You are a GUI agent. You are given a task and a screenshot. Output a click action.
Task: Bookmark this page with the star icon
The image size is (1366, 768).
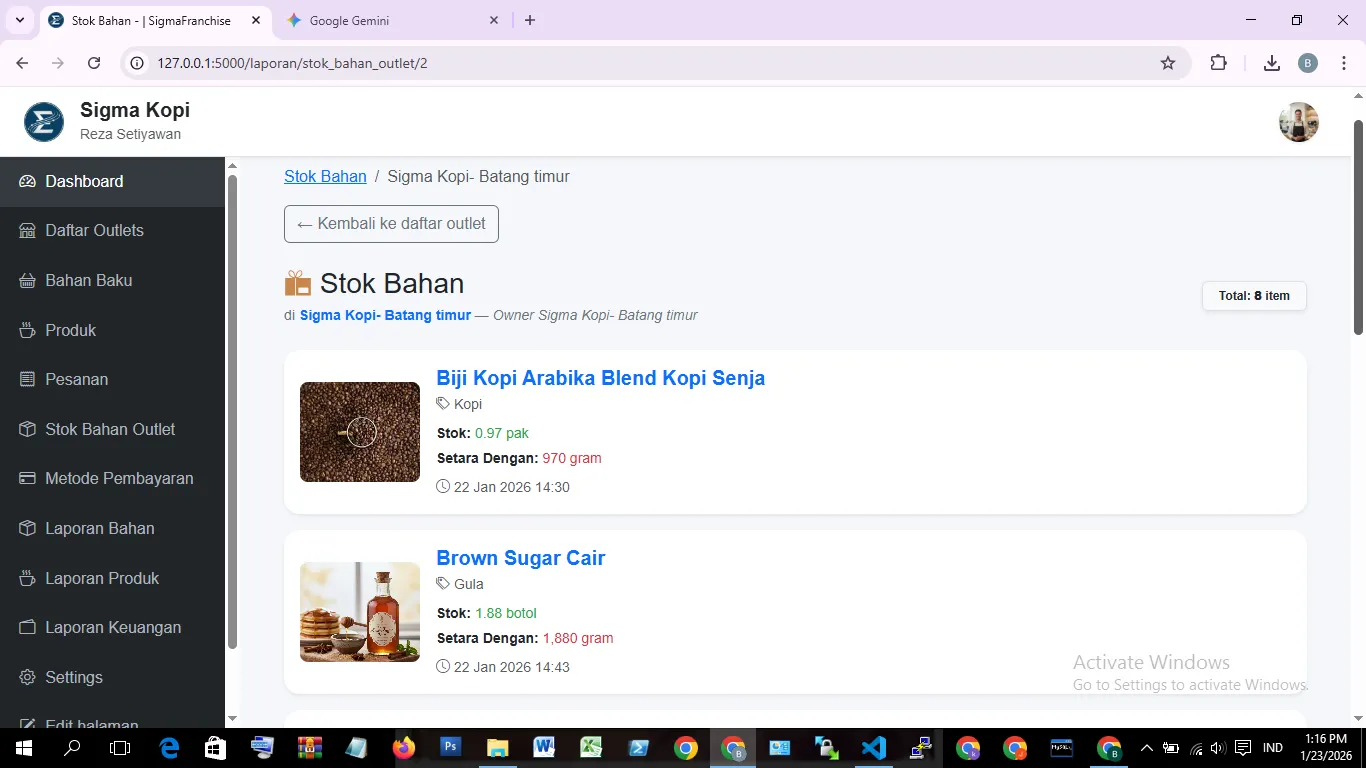(1168, 63)
